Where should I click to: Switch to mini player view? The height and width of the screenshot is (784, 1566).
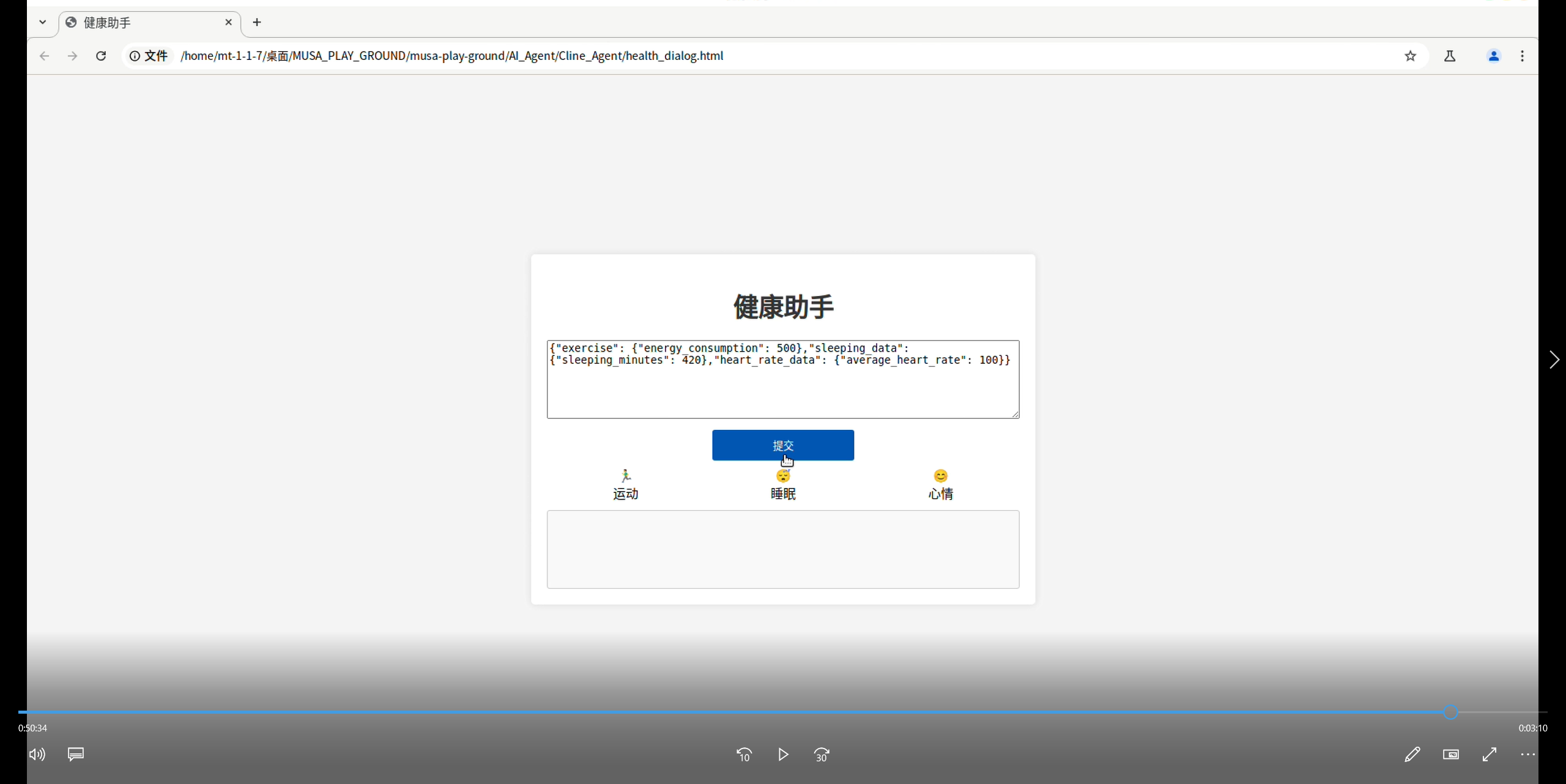1451,755
